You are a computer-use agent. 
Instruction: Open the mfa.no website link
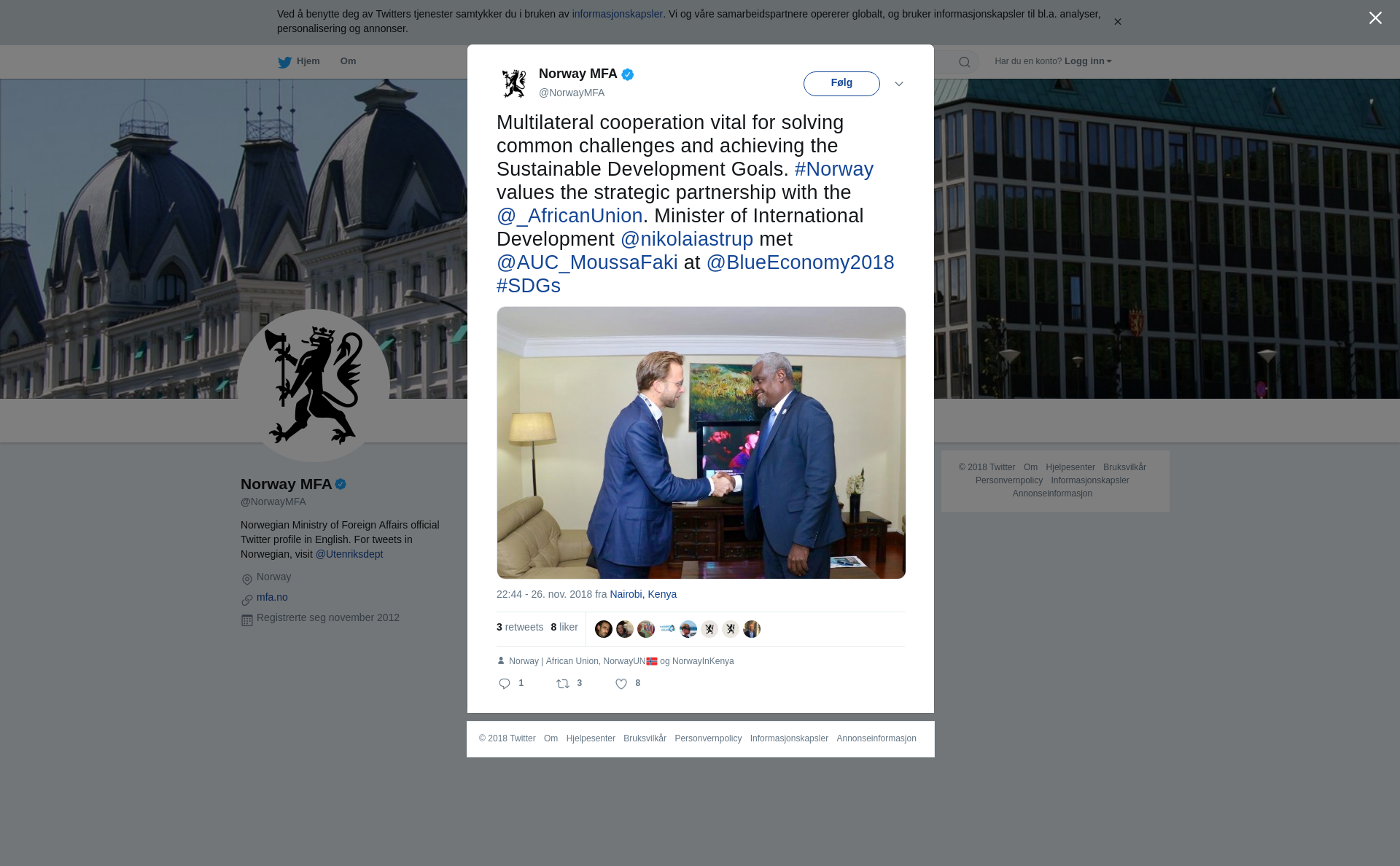272,597
